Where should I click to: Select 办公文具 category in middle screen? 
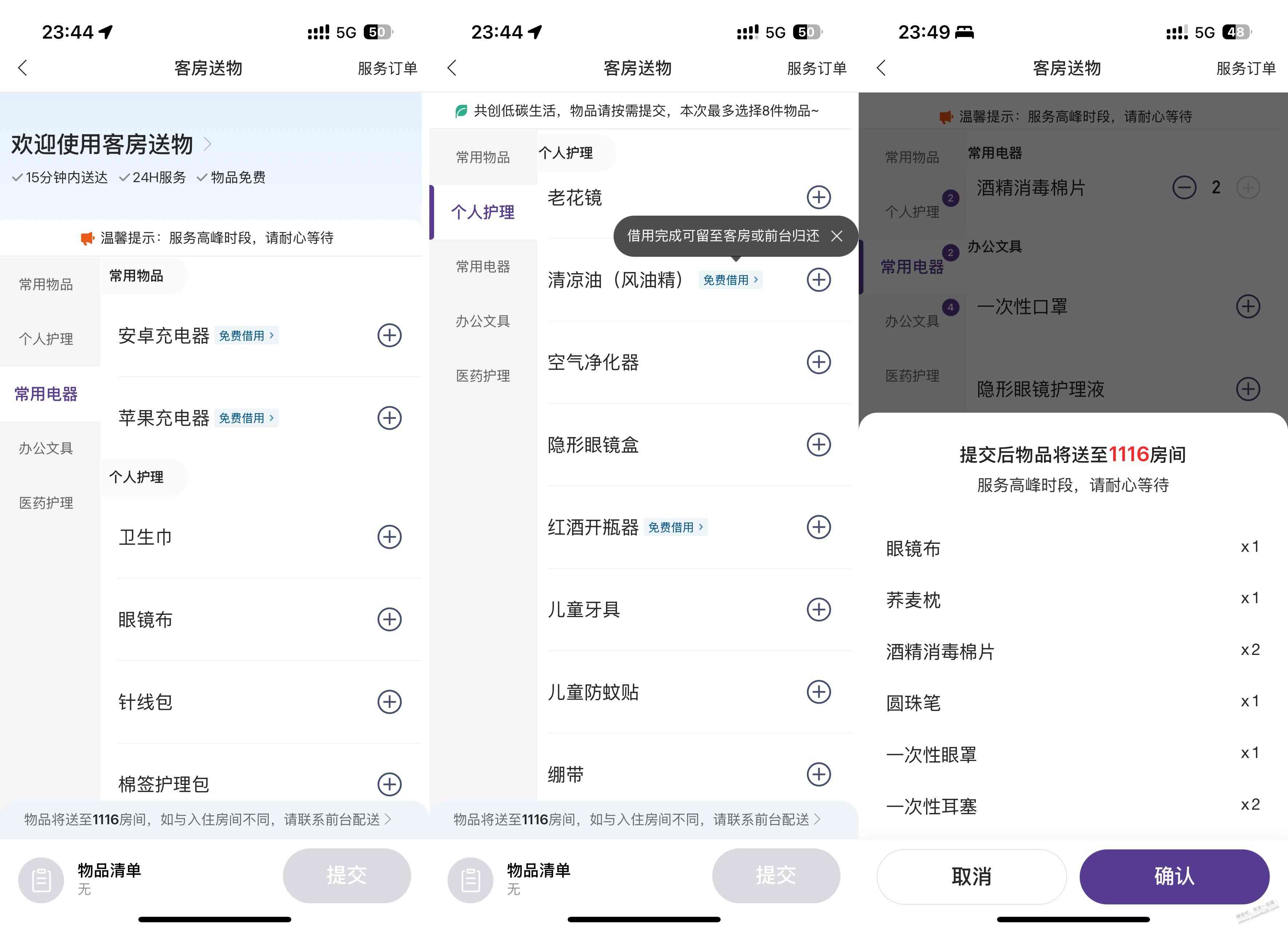(483, 321)
